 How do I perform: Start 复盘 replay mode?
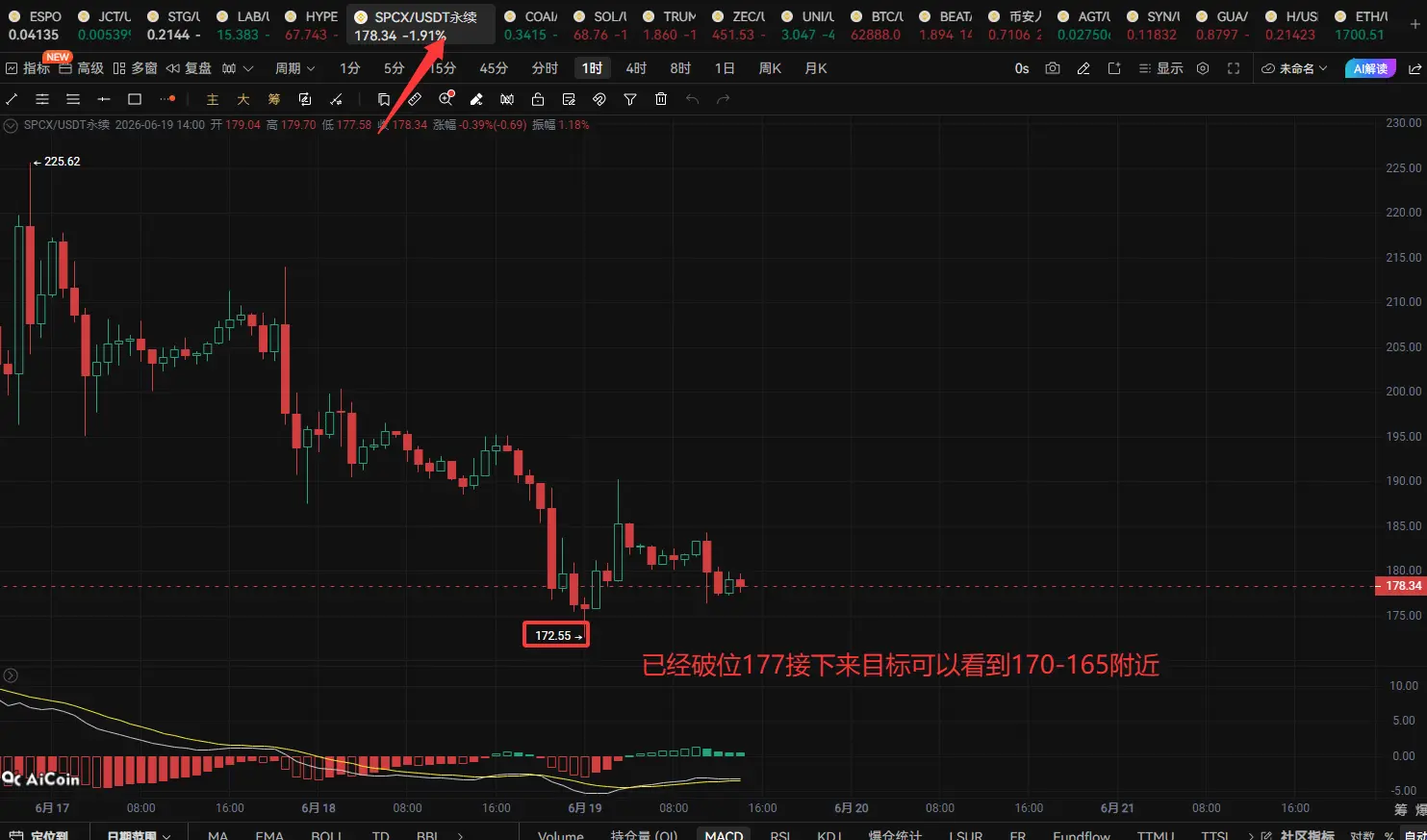tap(189, 68)
